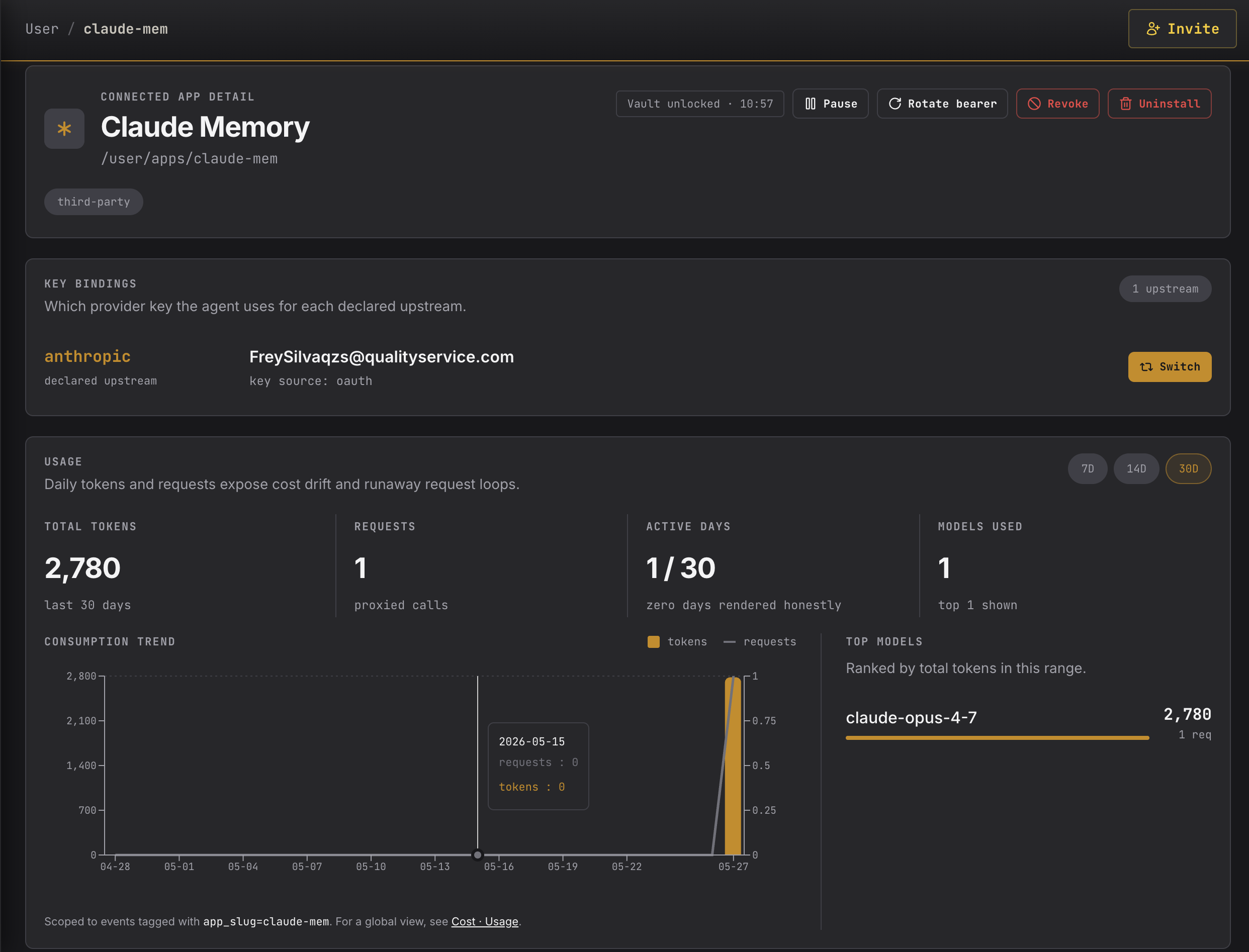Open the Cost · Usage link
This screenshot has height=952, width=1249.
click(x=485, y=921)
